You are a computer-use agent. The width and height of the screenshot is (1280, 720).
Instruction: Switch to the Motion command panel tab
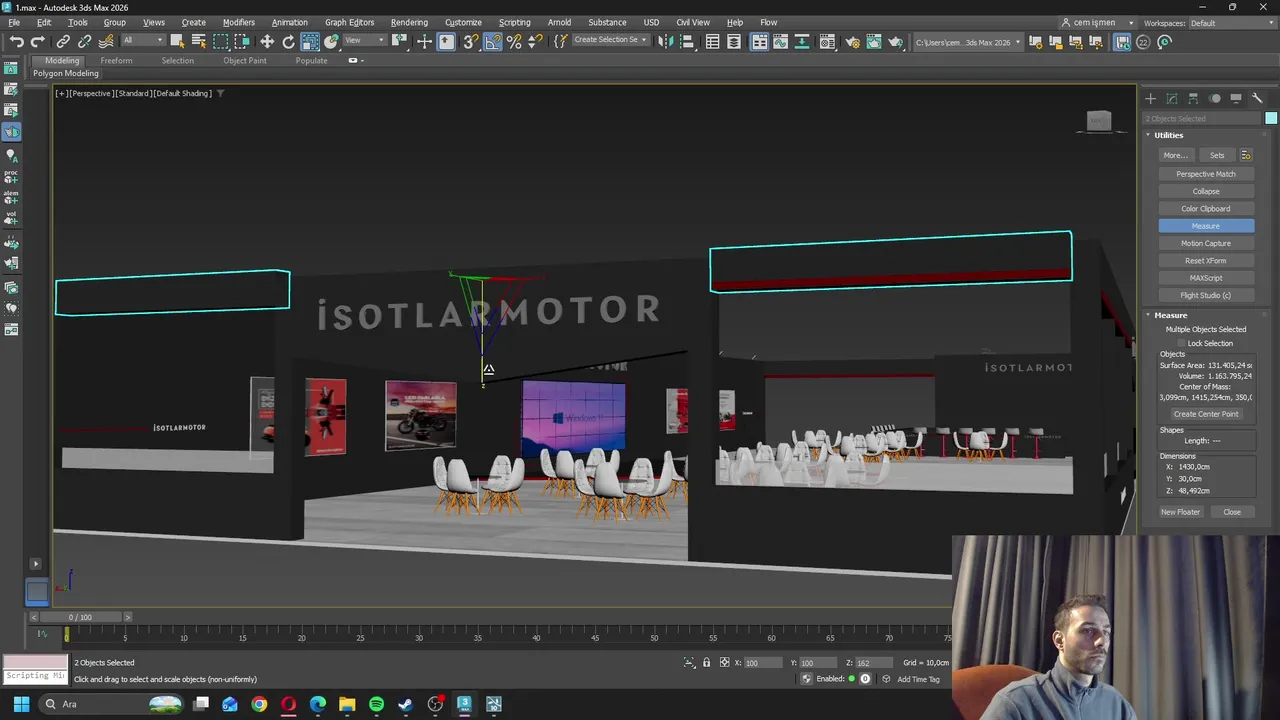pos(1215,98)
